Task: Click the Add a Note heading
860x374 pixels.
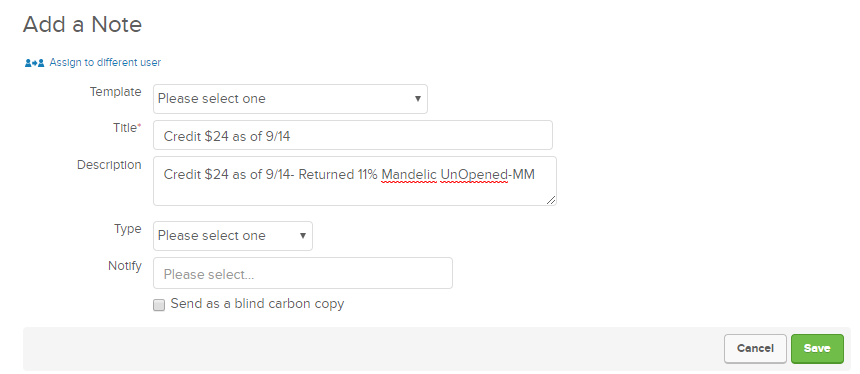Action: [x=82, y=25]
